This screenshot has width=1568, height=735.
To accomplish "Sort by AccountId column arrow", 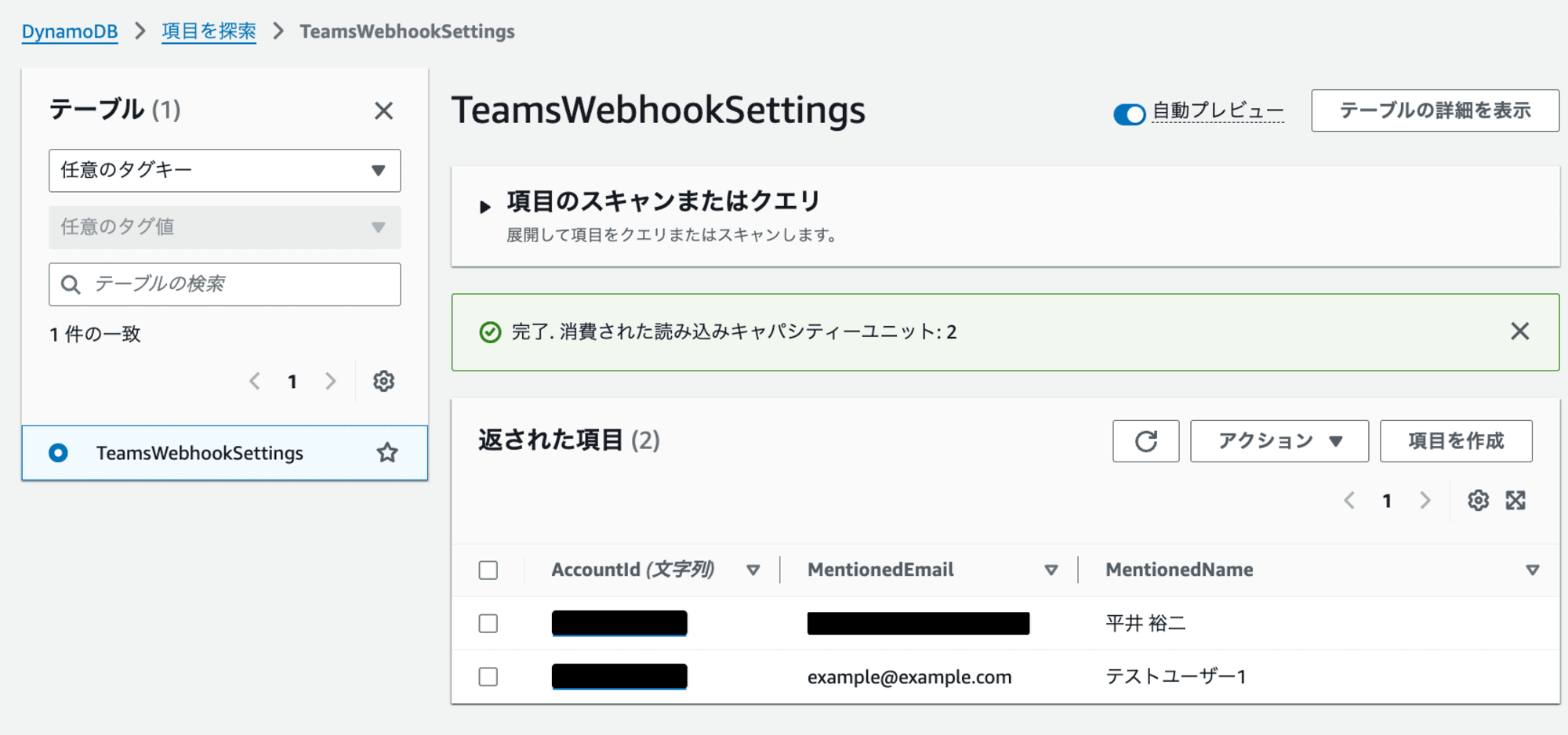I will point(753,570).
